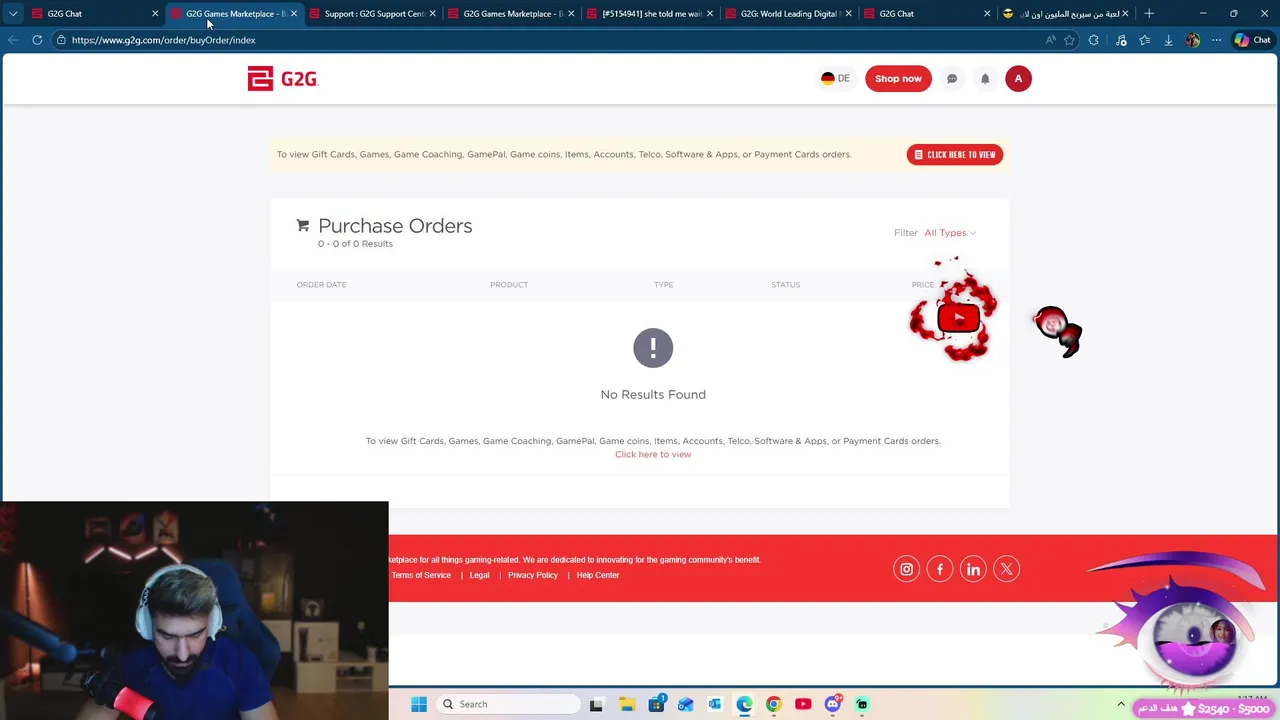
Task: Open the Copilot Chat button
Action: (x=1253, y=40)
